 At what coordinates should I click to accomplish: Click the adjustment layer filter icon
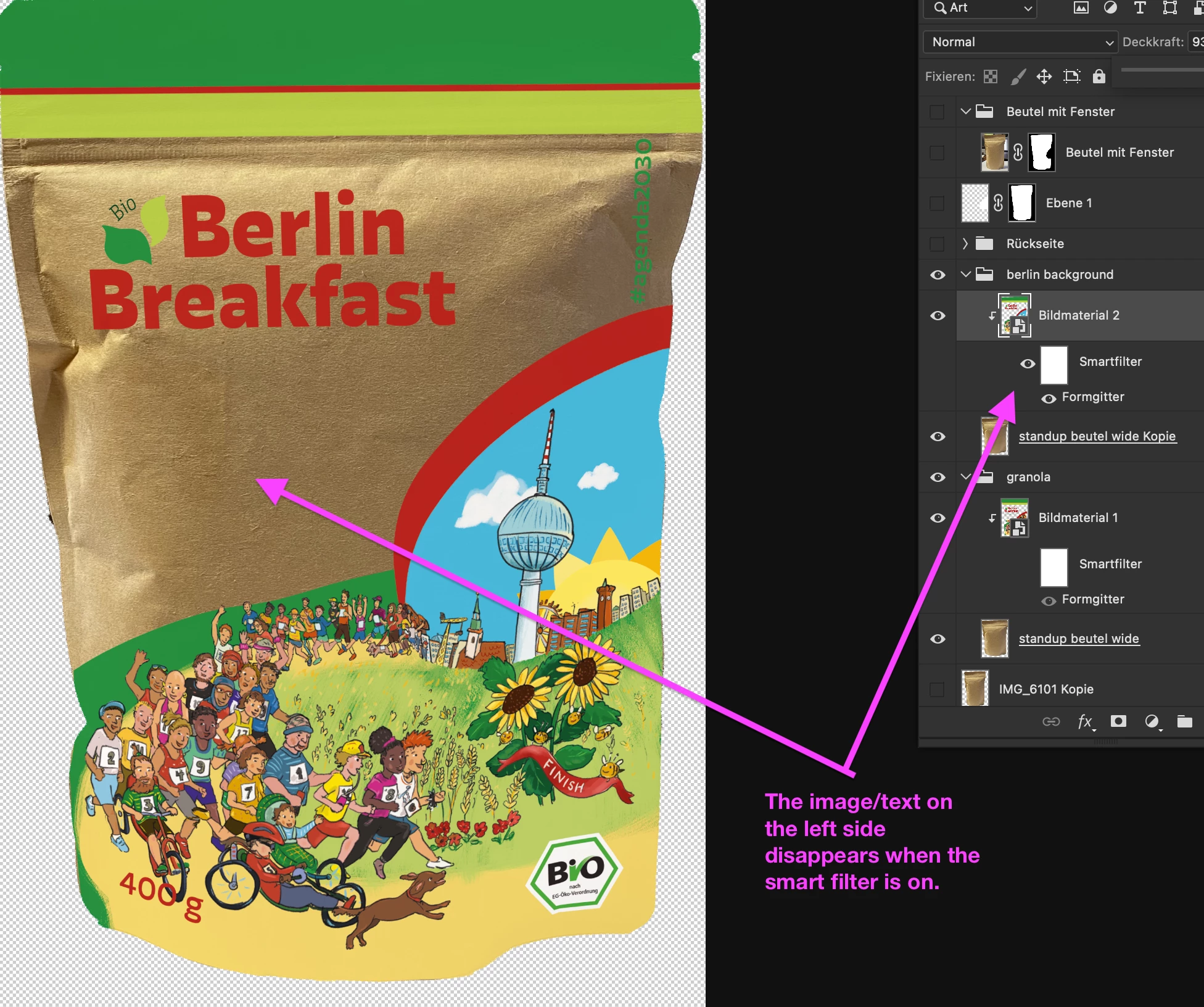click(1110, 7)
